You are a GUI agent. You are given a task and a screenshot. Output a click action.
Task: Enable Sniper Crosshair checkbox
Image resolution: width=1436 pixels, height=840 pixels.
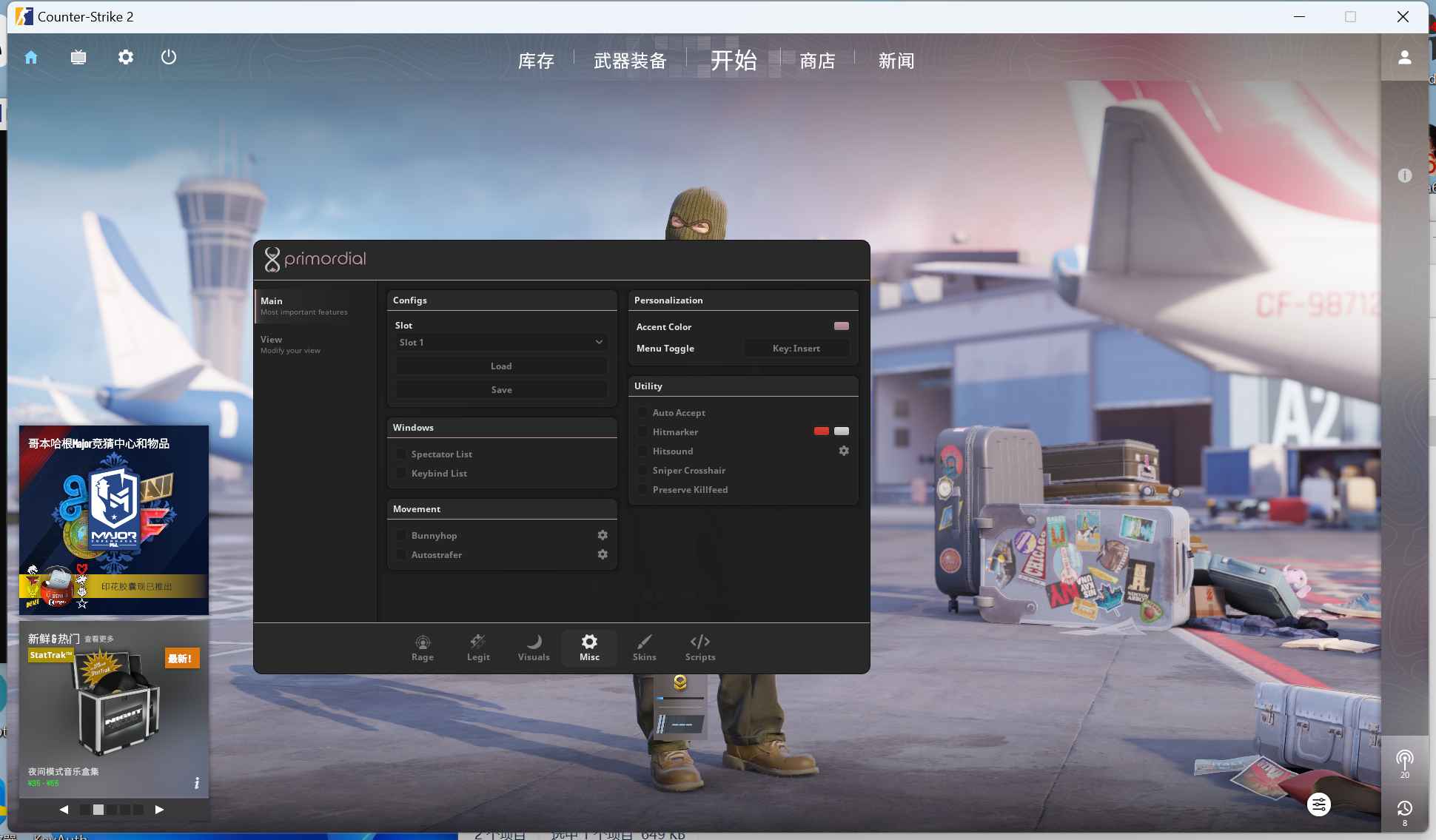pos(642,470)
